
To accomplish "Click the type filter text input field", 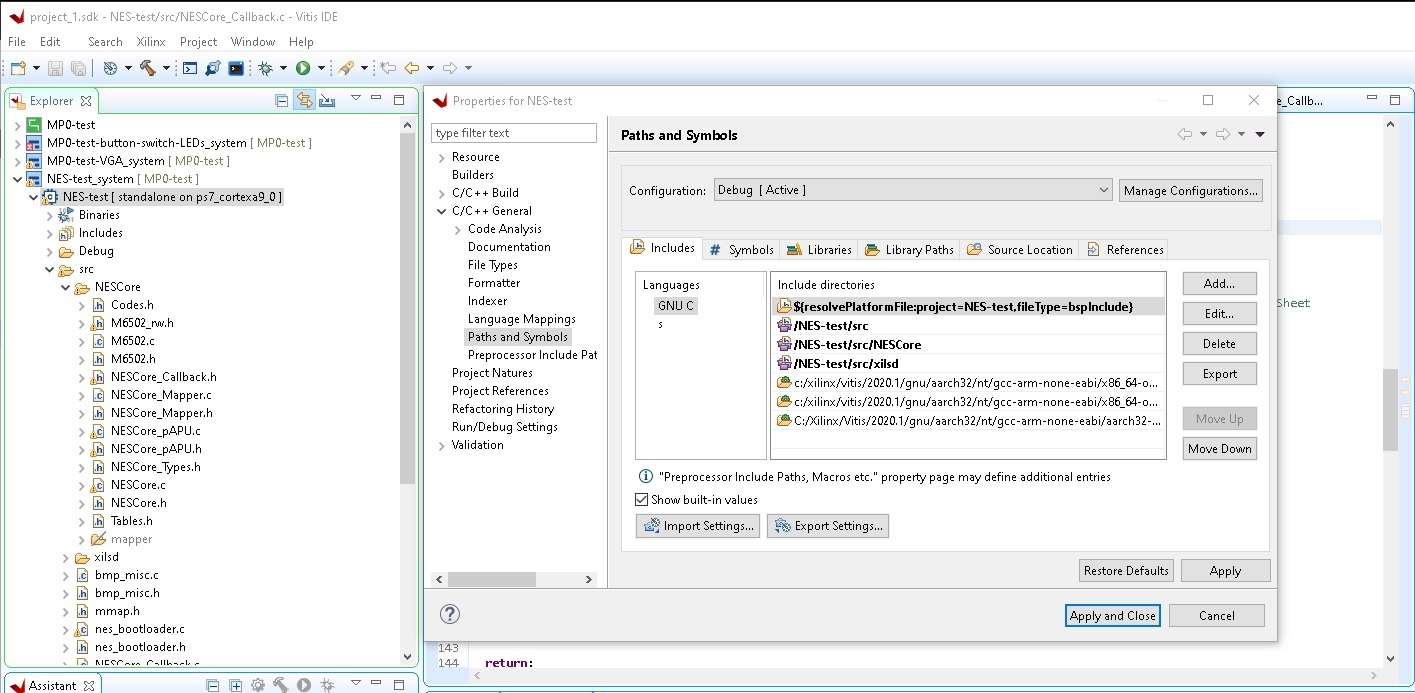I will click(x=514, y=133).
